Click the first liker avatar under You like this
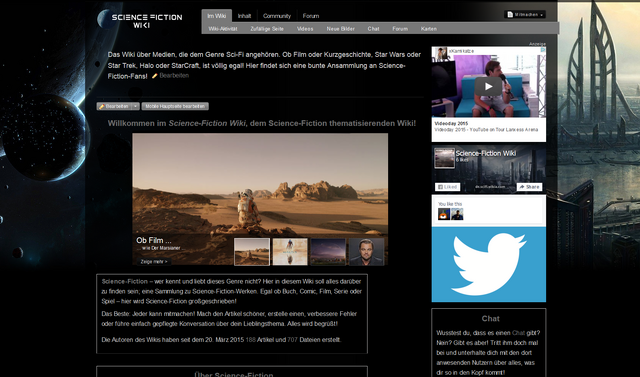This screenshot has width=640, height=377. pos(444,214)
